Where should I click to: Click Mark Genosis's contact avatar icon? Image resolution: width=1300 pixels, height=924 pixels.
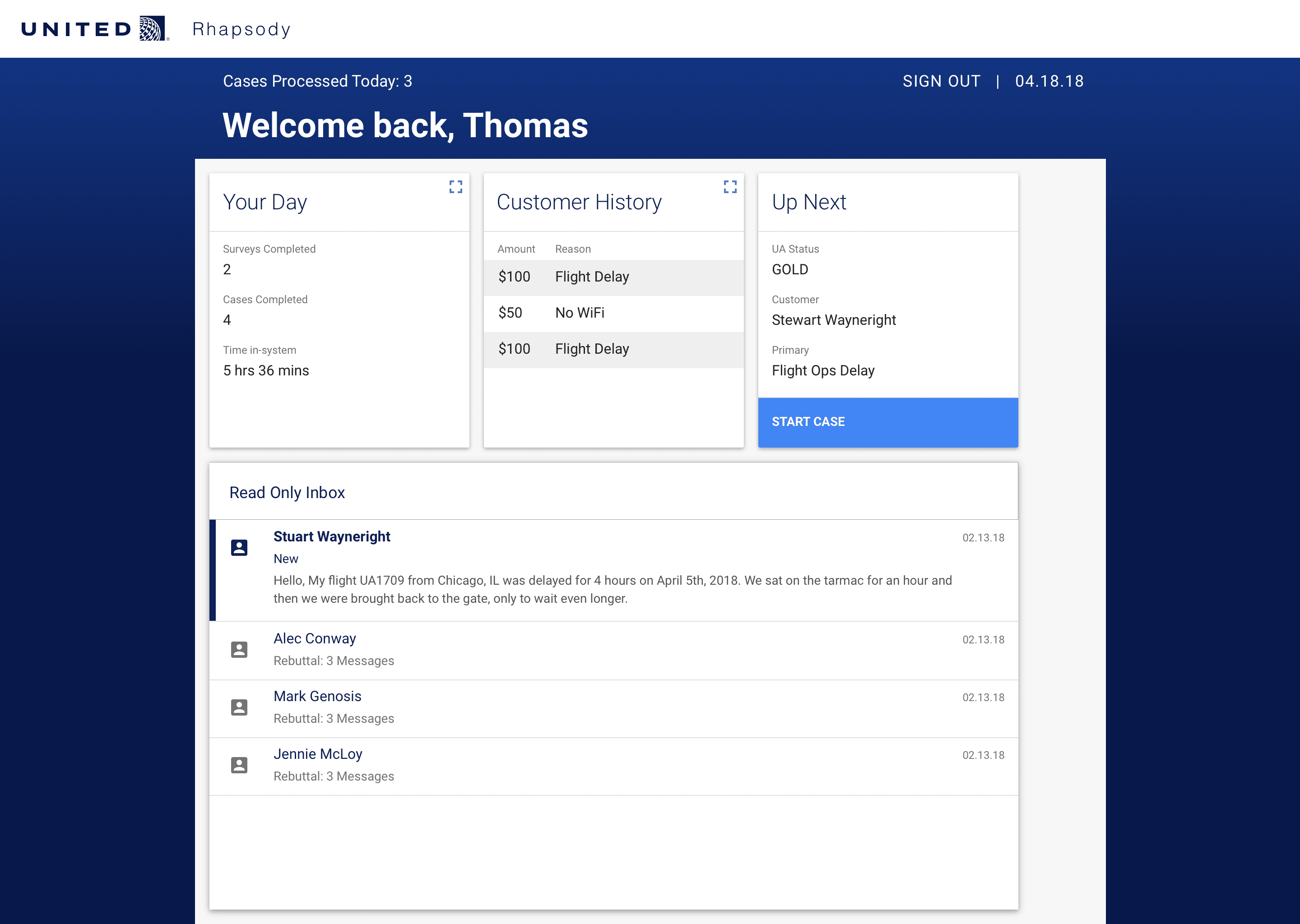(x=239, y=707)
